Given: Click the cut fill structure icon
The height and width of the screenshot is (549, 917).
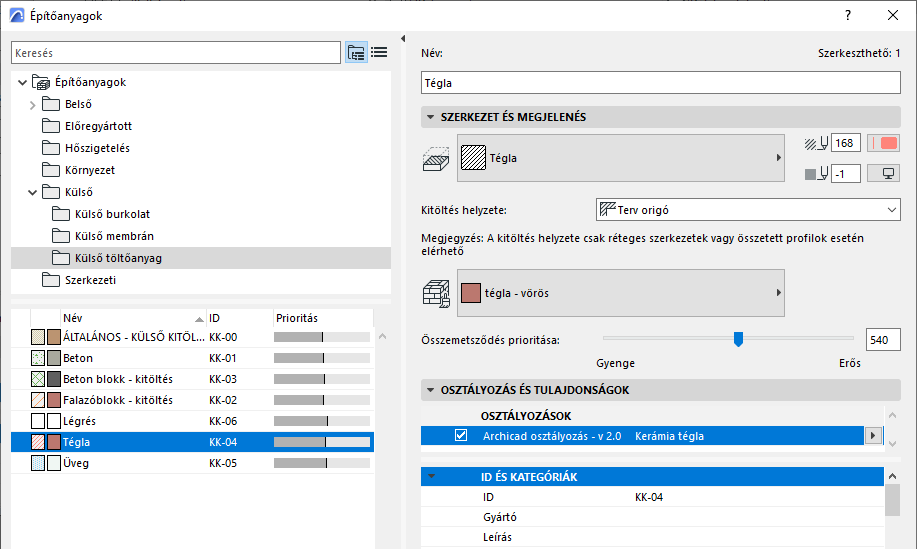Looking at the screenshot, I should pos(436,158).
